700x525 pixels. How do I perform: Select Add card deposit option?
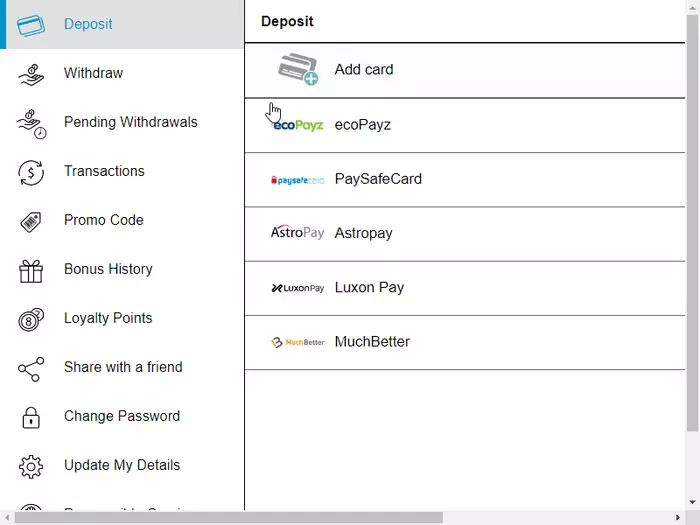pos(465,71)
